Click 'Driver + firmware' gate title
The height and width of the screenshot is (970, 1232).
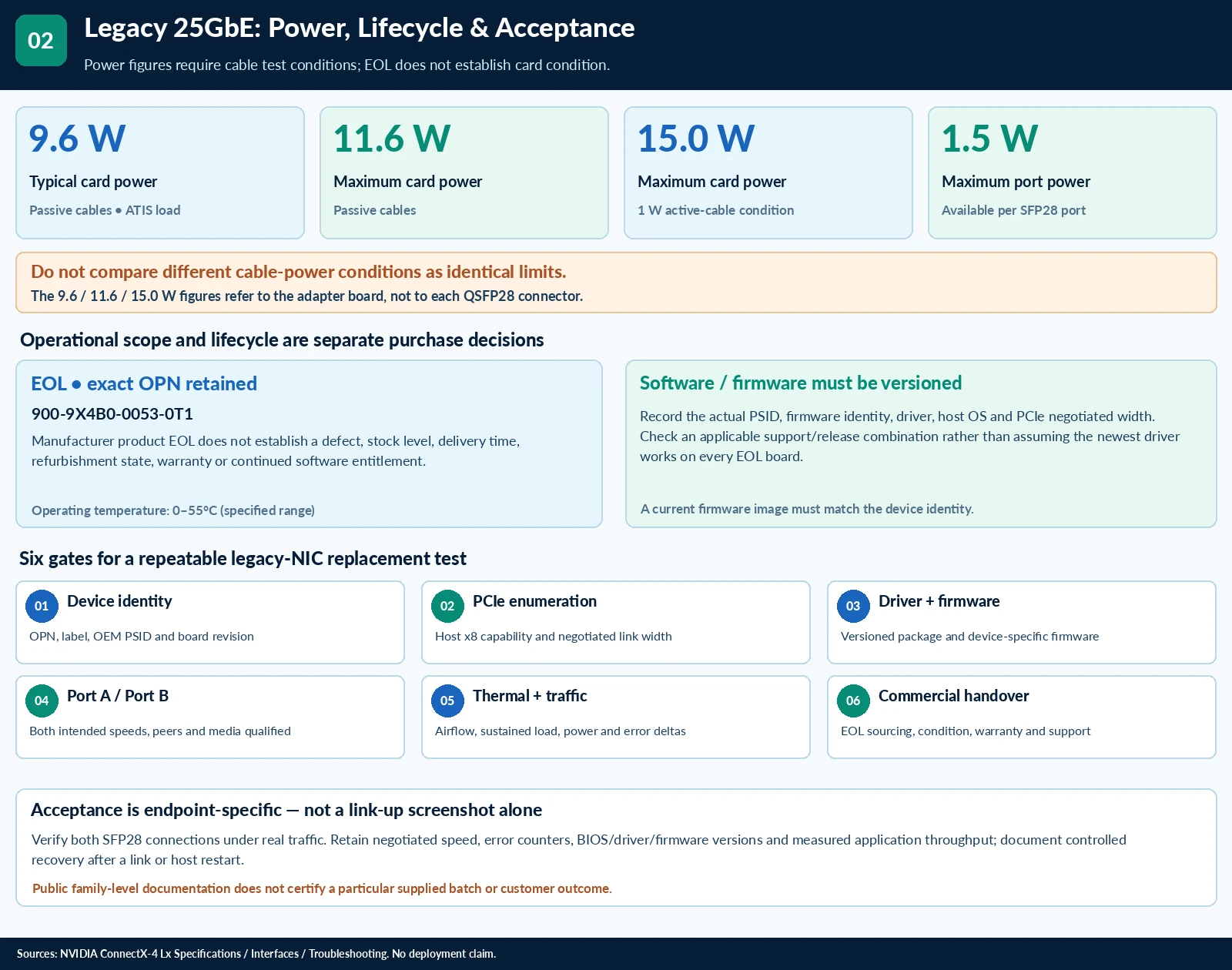point(939,601)
